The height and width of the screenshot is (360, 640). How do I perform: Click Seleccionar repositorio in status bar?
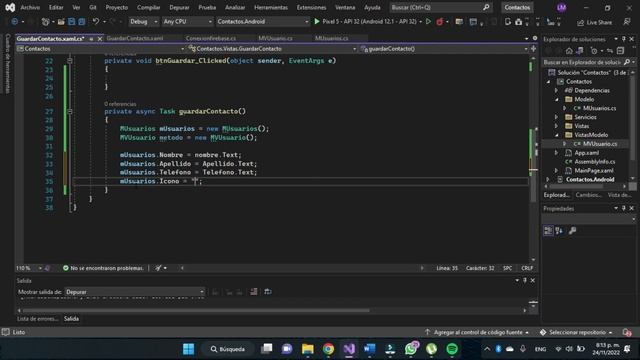tap(577, 332)
